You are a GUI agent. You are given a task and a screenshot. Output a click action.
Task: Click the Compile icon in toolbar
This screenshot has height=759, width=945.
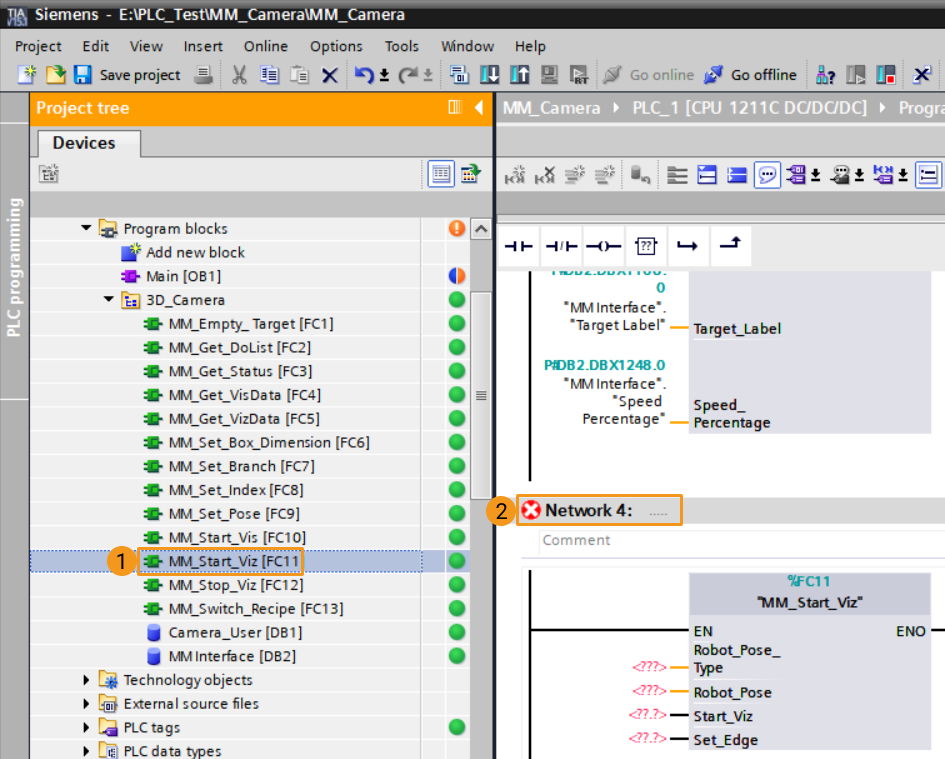[x=460, y=75]
